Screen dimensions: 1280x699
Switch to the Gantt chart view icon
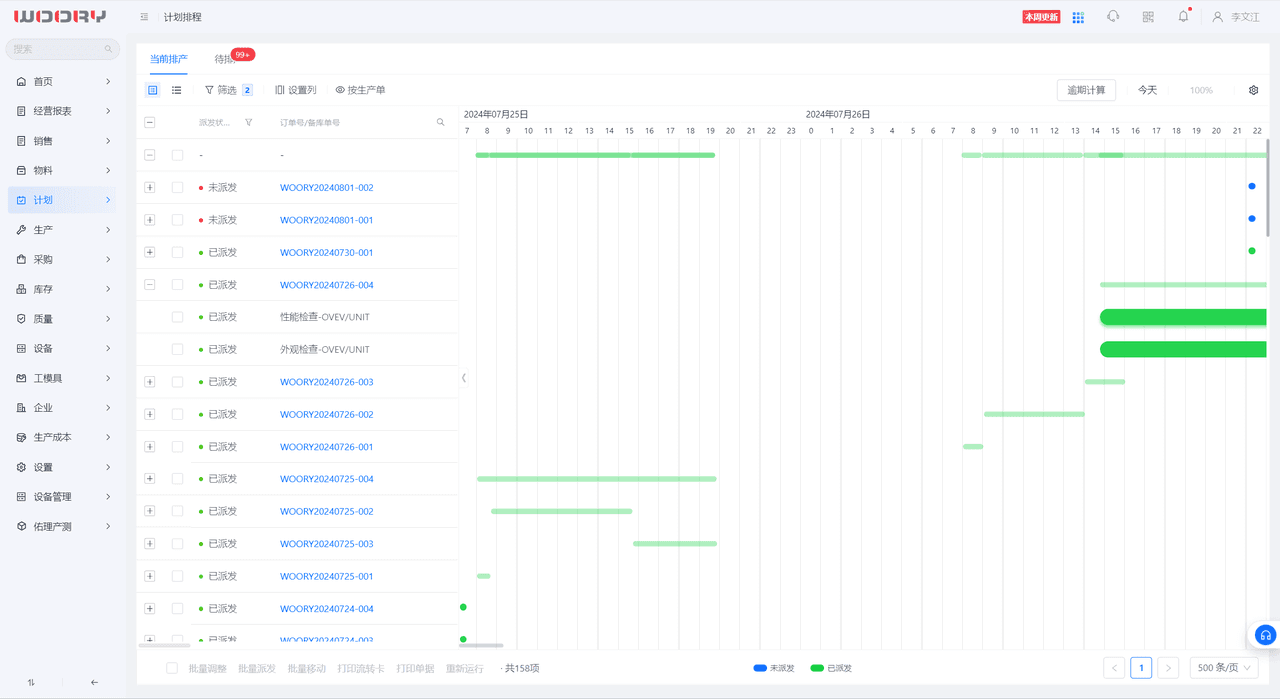[x=153, y=90]
